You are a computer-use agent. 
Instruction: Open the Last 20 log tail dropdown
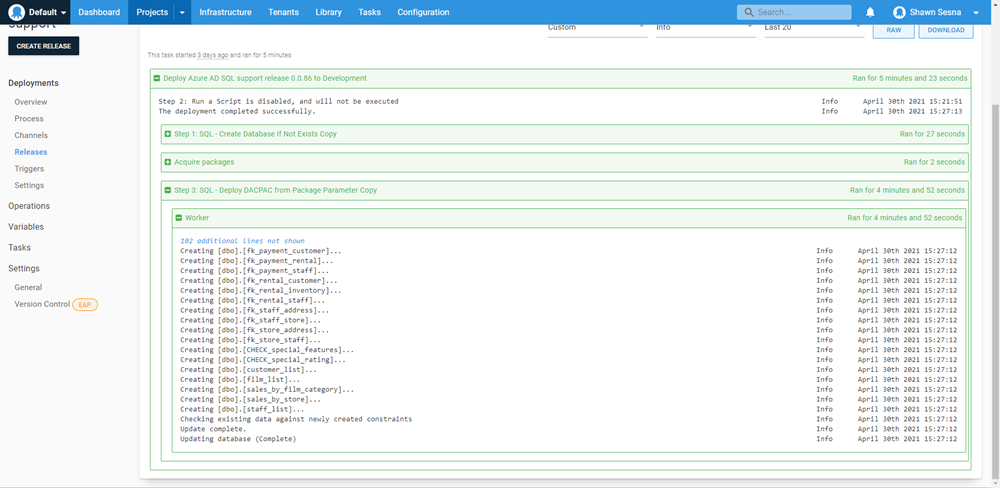click(812, 28)
